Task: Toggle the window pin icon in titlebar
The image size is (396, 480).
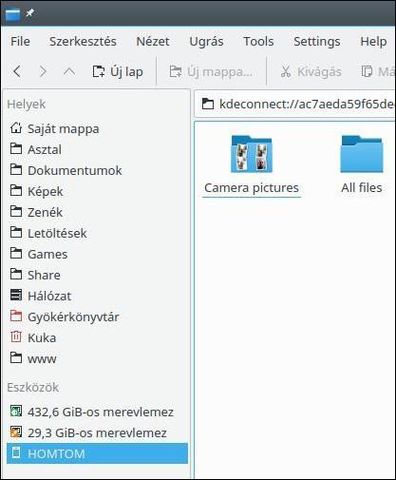Action: pos(30,13)
